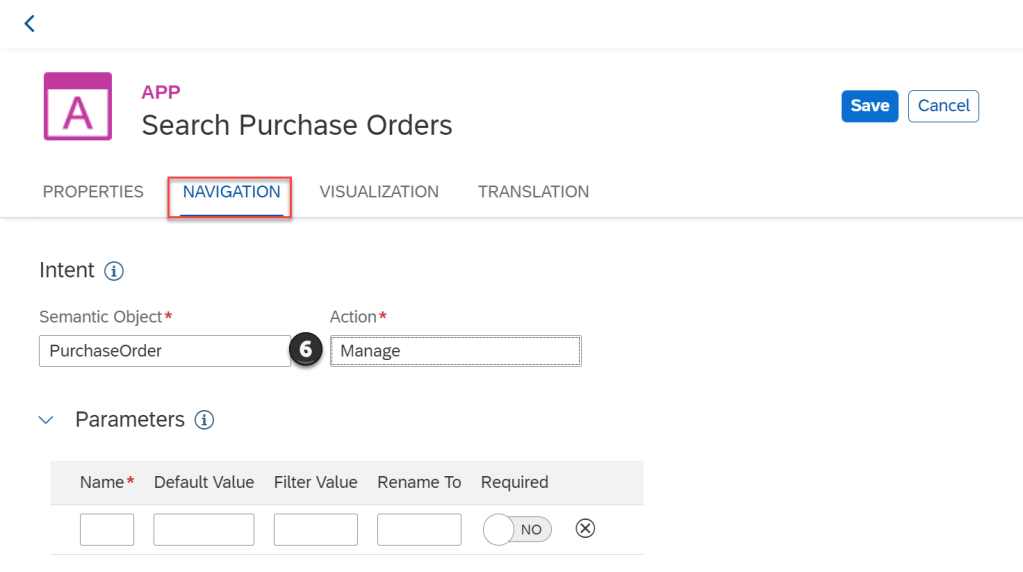Open the Parameters info icon
The height and width of the screenshot is (572, 1023).
pos(204,420)
